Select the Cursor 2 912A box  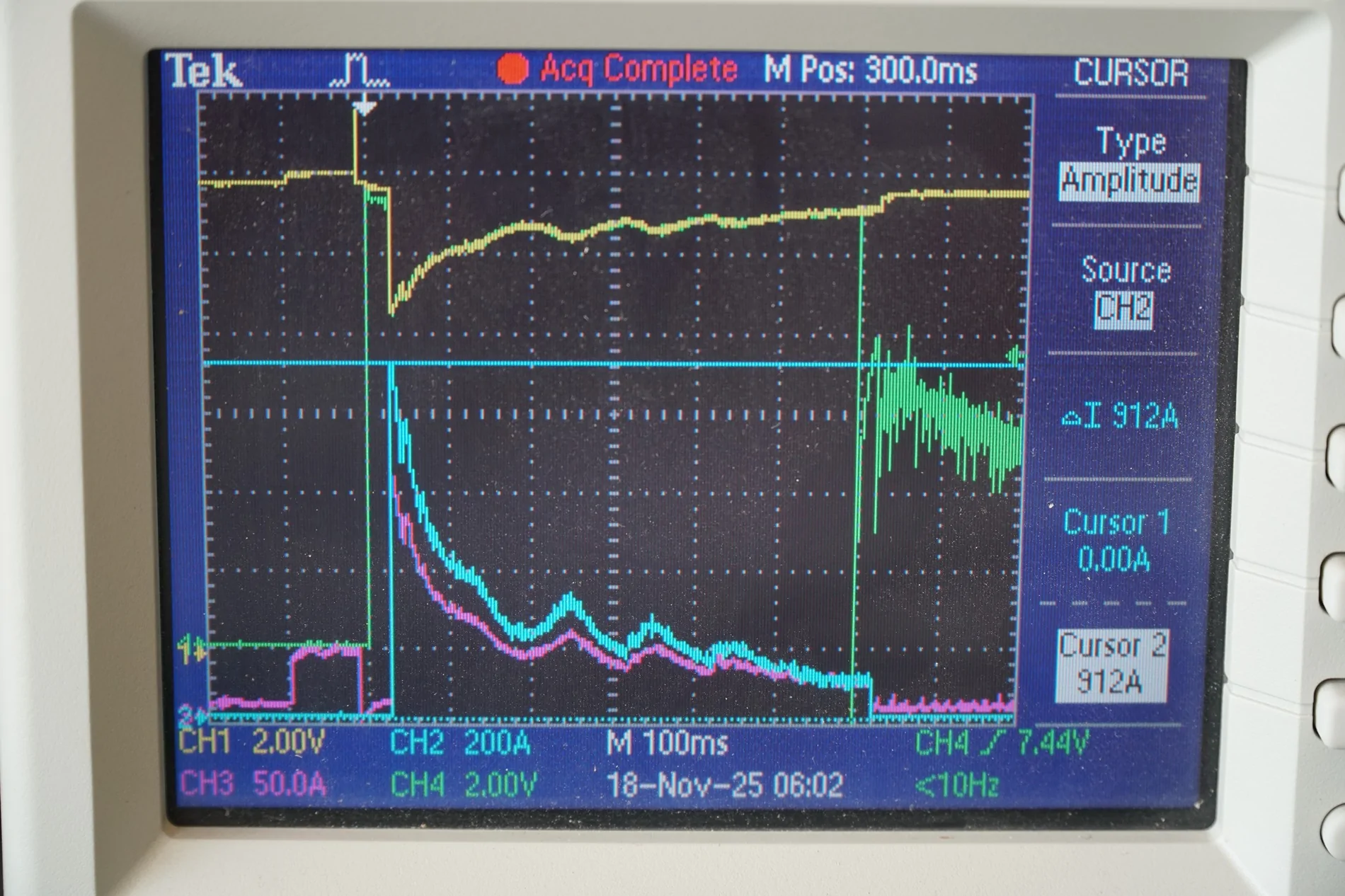coord(1111,665)
